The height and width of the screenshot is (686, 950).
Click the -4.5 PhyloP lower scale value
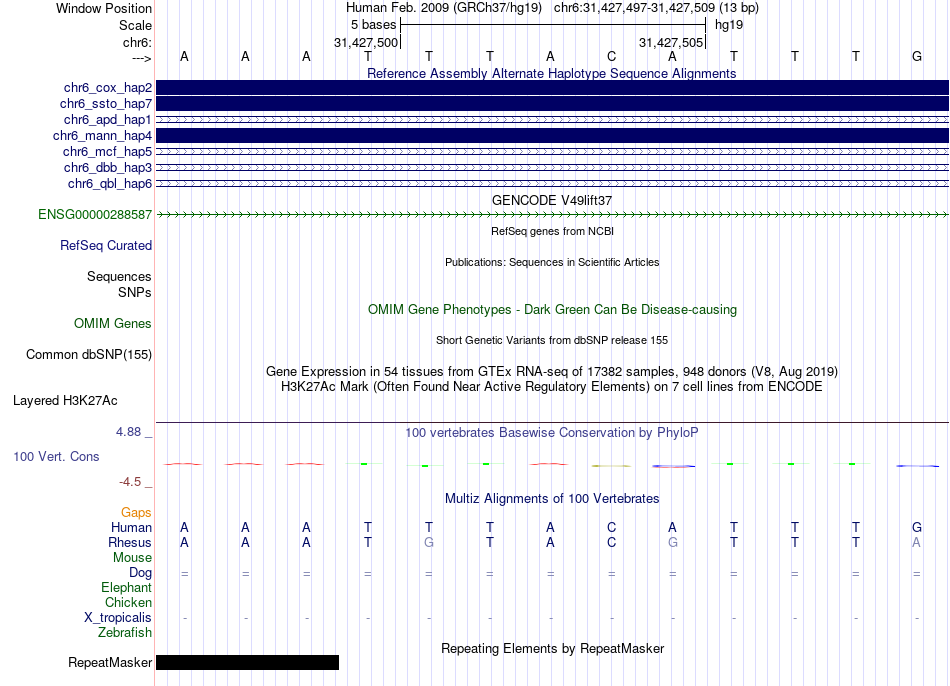130,482
